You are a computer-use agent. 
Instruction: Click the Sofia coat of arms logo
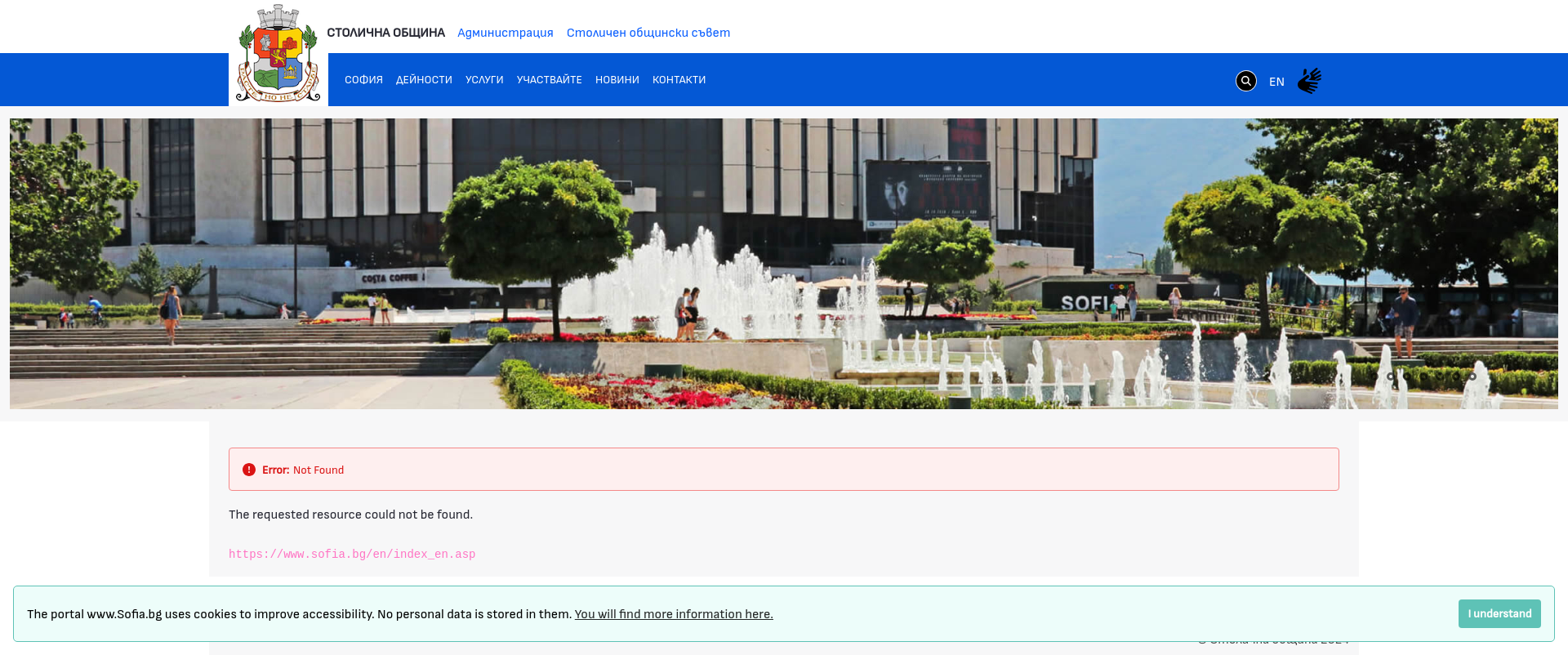278,55
